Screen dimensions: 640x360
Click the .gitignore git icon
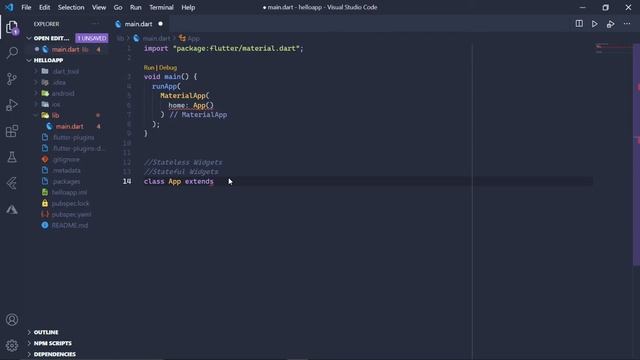[x=45, y=159]
